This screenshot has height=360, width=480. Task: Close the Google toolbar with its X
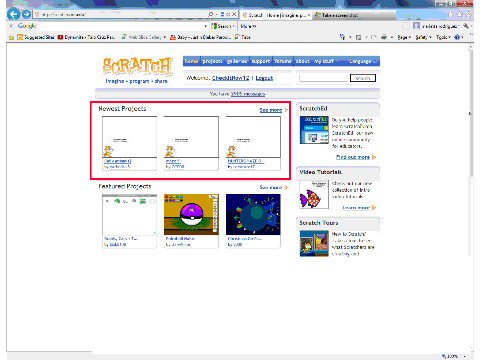(x=11, y=26)
